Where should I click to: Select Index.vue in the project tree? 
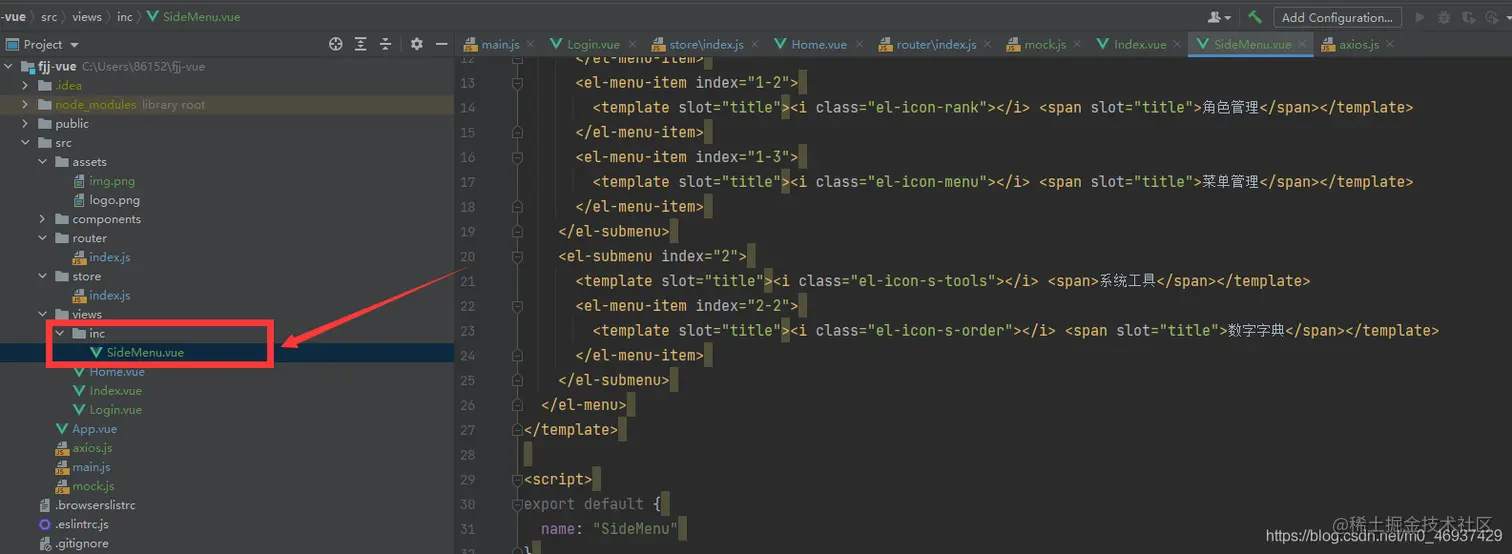pyautogui.click(x=116, y=390)
